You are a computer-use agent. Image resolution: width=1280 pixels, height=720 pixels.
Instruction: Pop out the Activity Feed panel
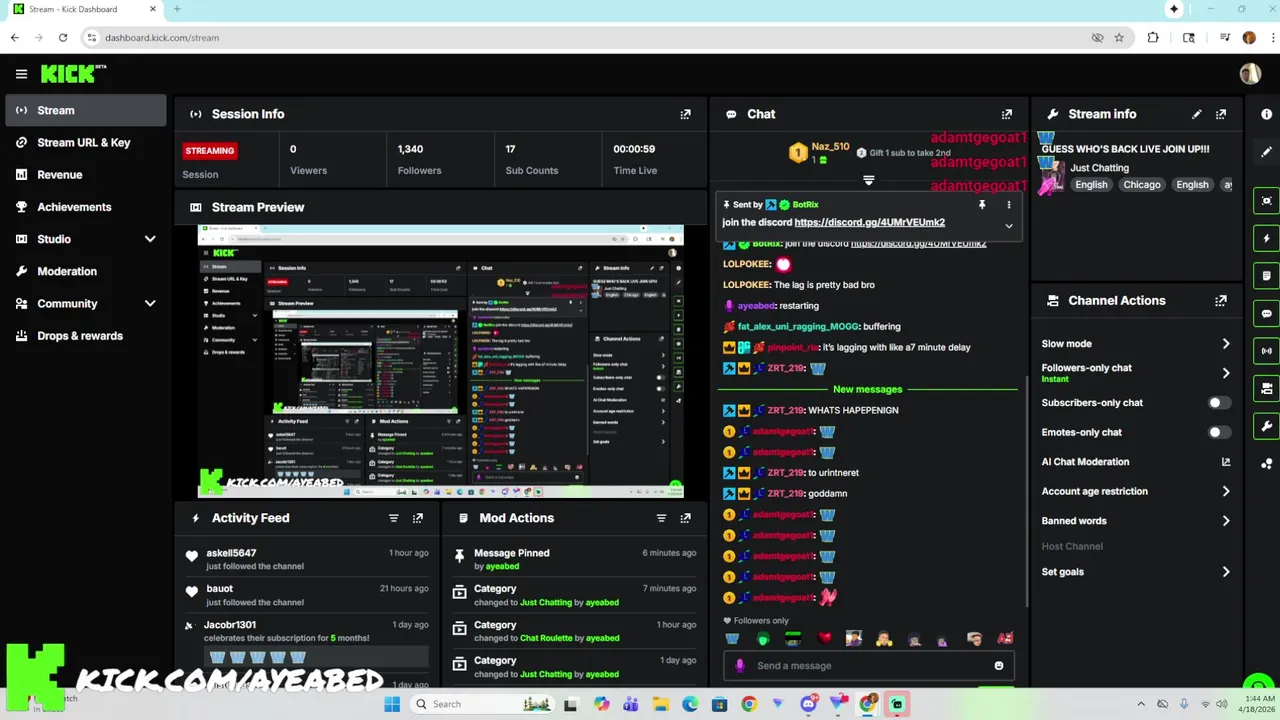(418, 518)
